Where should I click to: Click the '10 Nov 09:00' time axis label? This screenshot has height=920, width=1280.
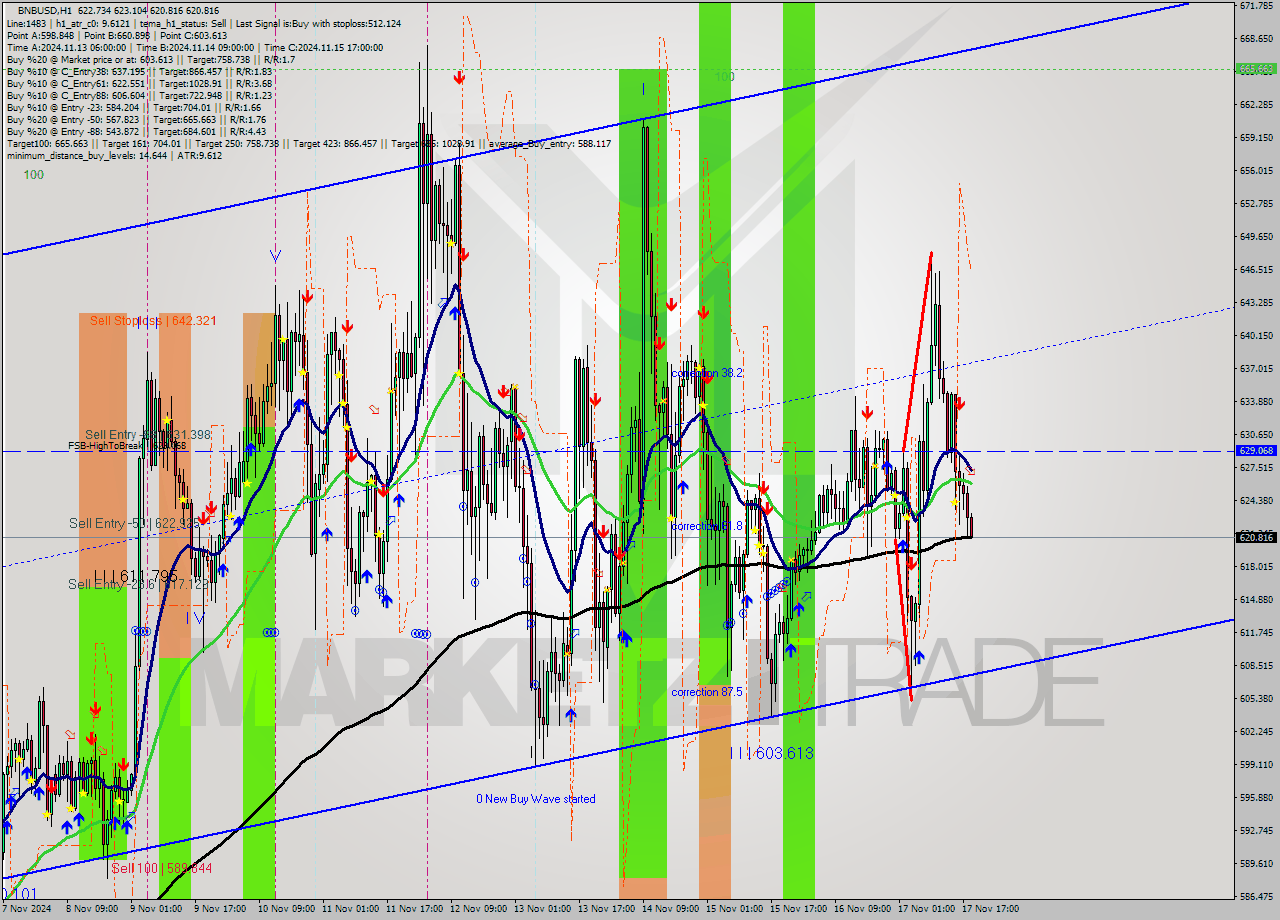[285, 909]
